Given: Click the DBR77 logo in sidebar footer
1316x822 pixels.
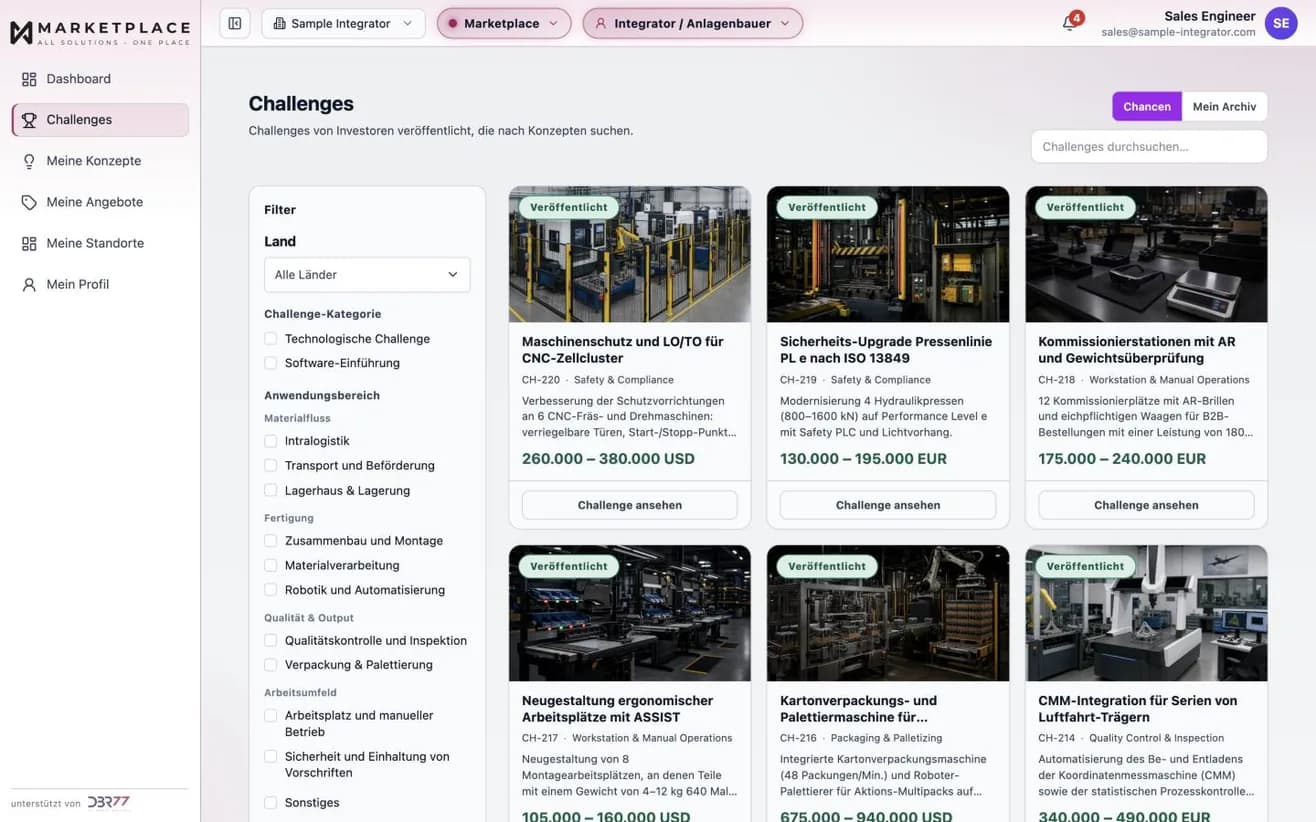Looking at the screenshot, I should (x=108, y=802).
